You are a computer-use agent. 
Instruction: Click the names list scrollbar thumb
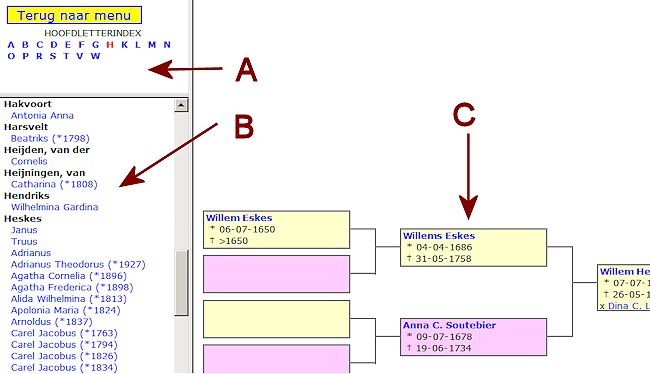pyautogui.click(x=181, y=283)
